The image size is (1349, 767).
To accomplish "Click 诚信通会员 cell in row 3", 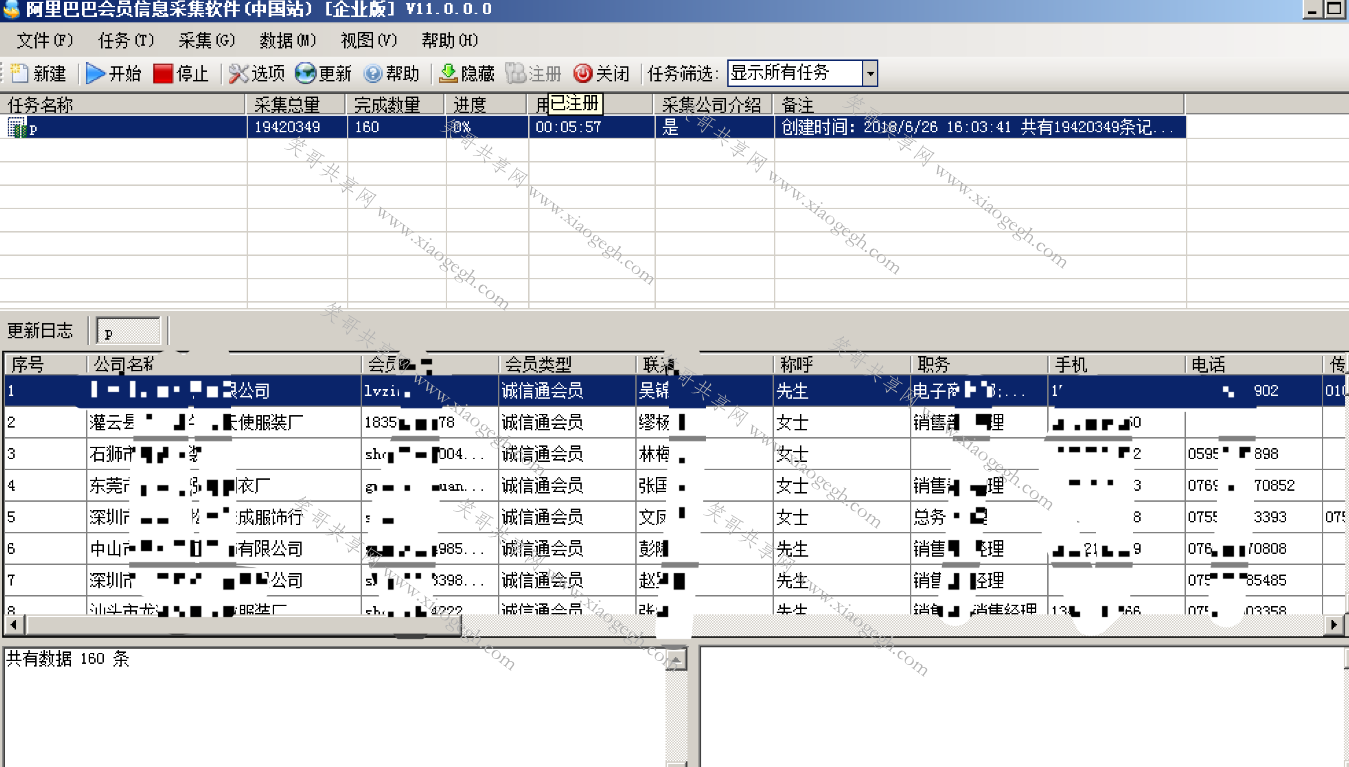I will [566, 454].
